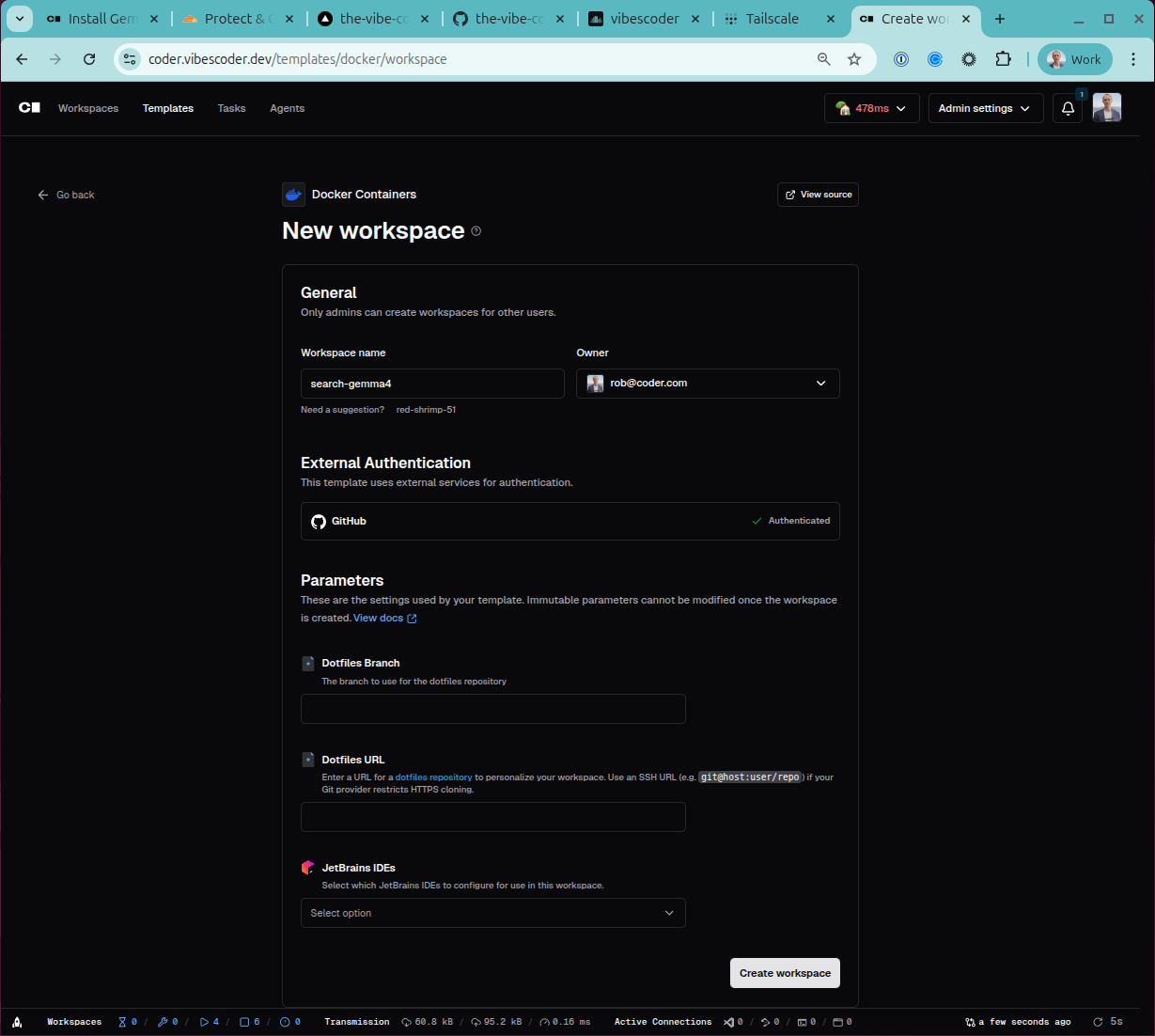Open the browser zoom magnifier icon
This screenshot has height=1036, width=1155.
pyautogui.click(x=824, y=59)
